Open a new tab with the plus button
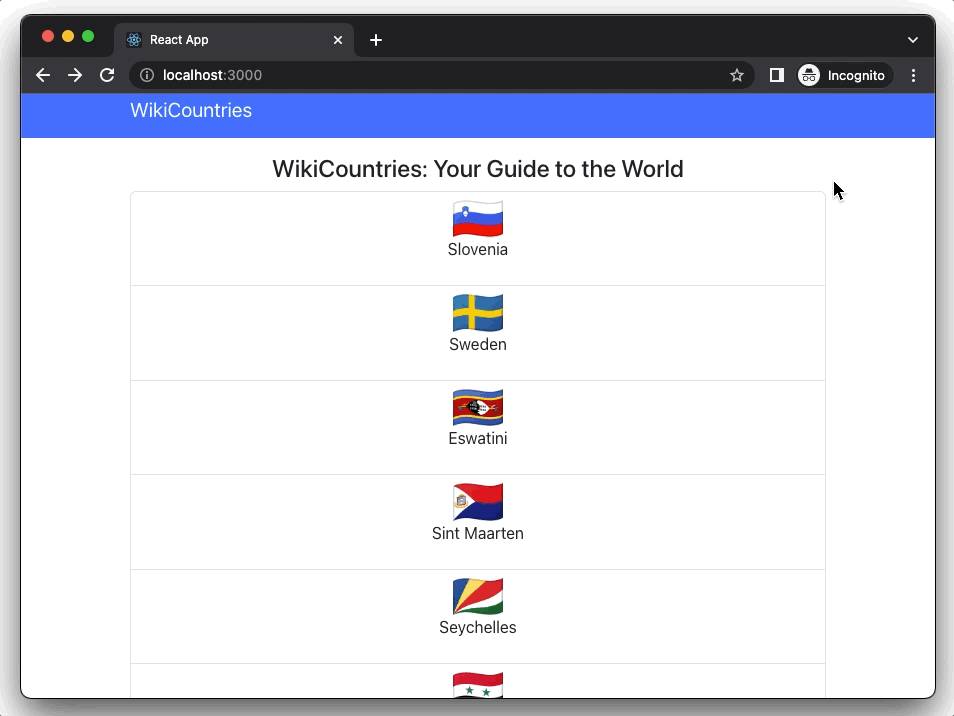954x716 pixels. 376,40
